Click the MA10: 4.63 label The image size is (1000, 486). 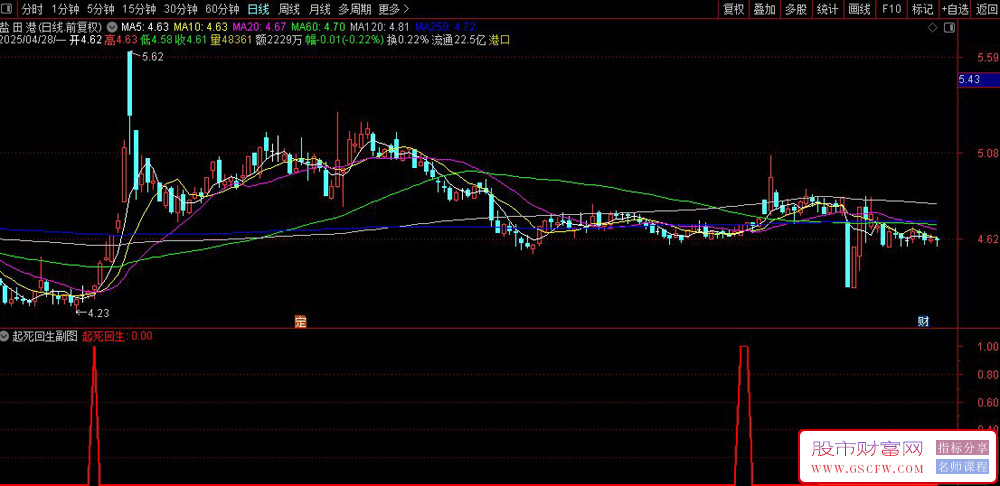tap(200, 27)
